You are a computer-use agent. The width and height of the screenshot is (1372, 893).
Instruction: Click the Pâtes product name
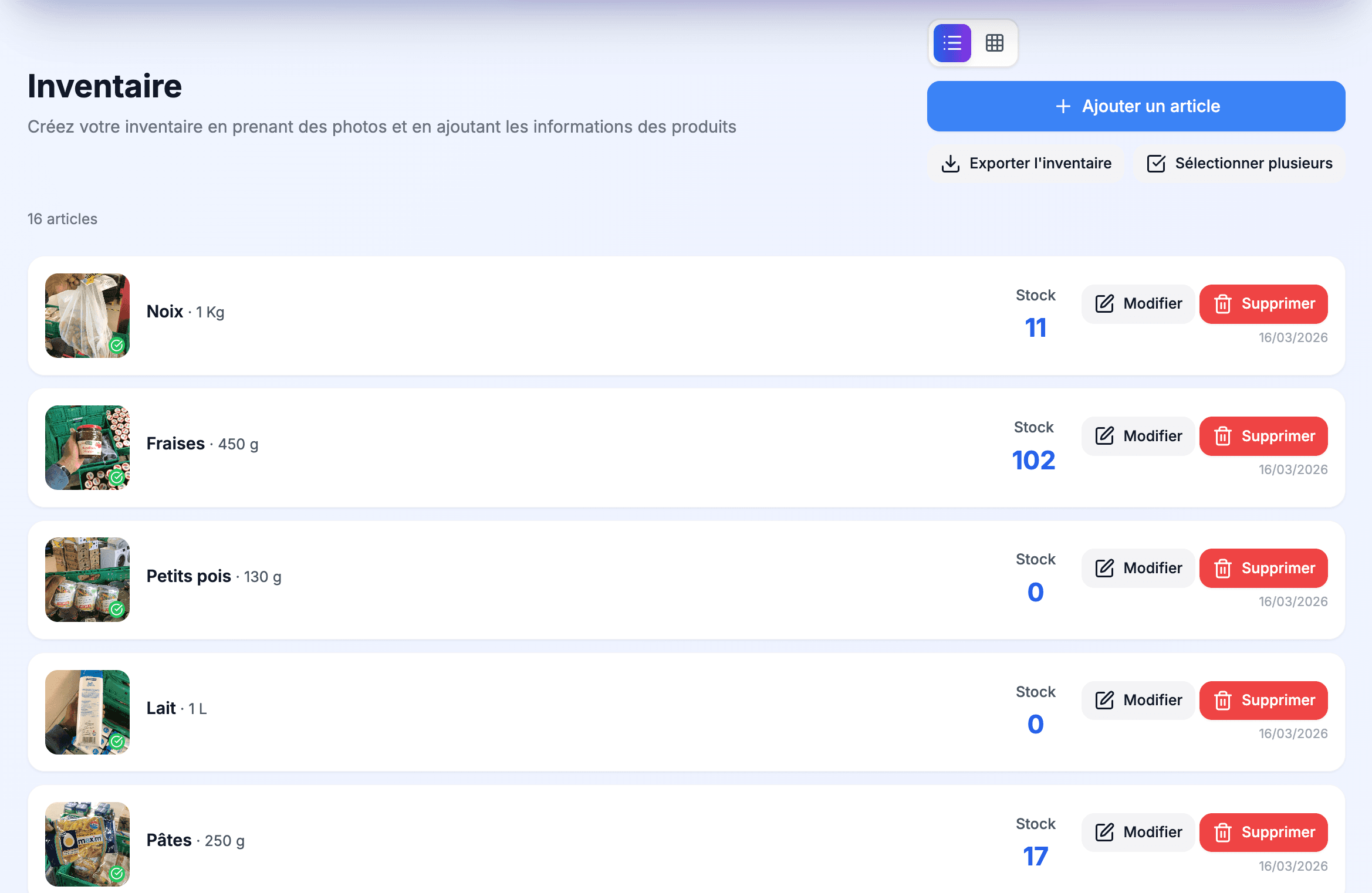pos(169,840)
